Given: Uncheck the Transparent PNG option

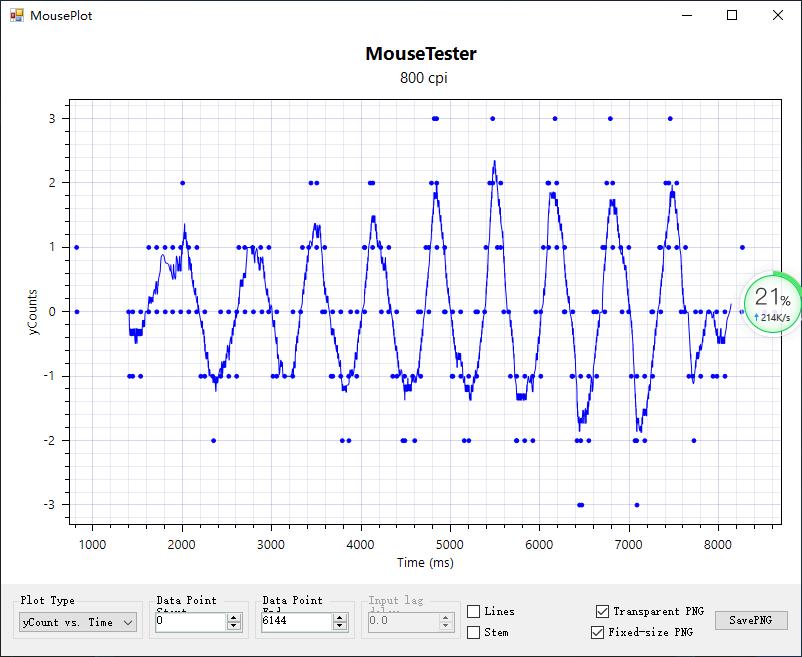Looking at the screenshot, I should click(602, 611).
